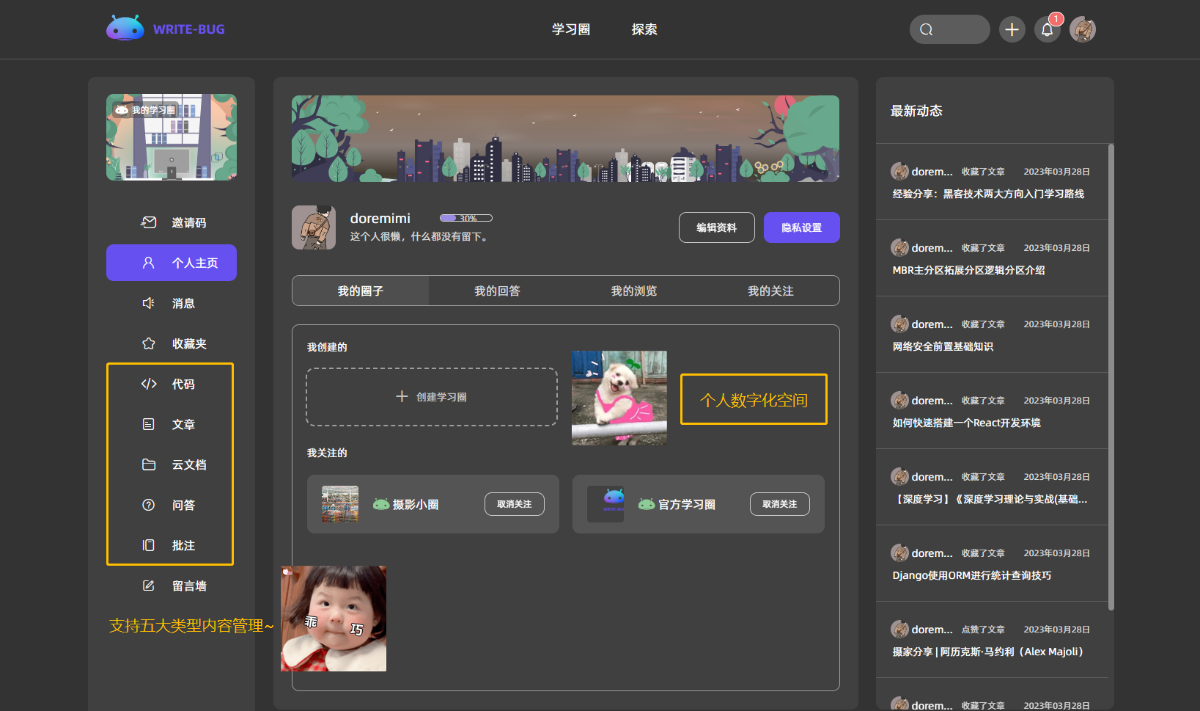This screenshot has height=711, width=1200.
Task: Switch to 我的浏览 tab
Action: tap(634, 291)
